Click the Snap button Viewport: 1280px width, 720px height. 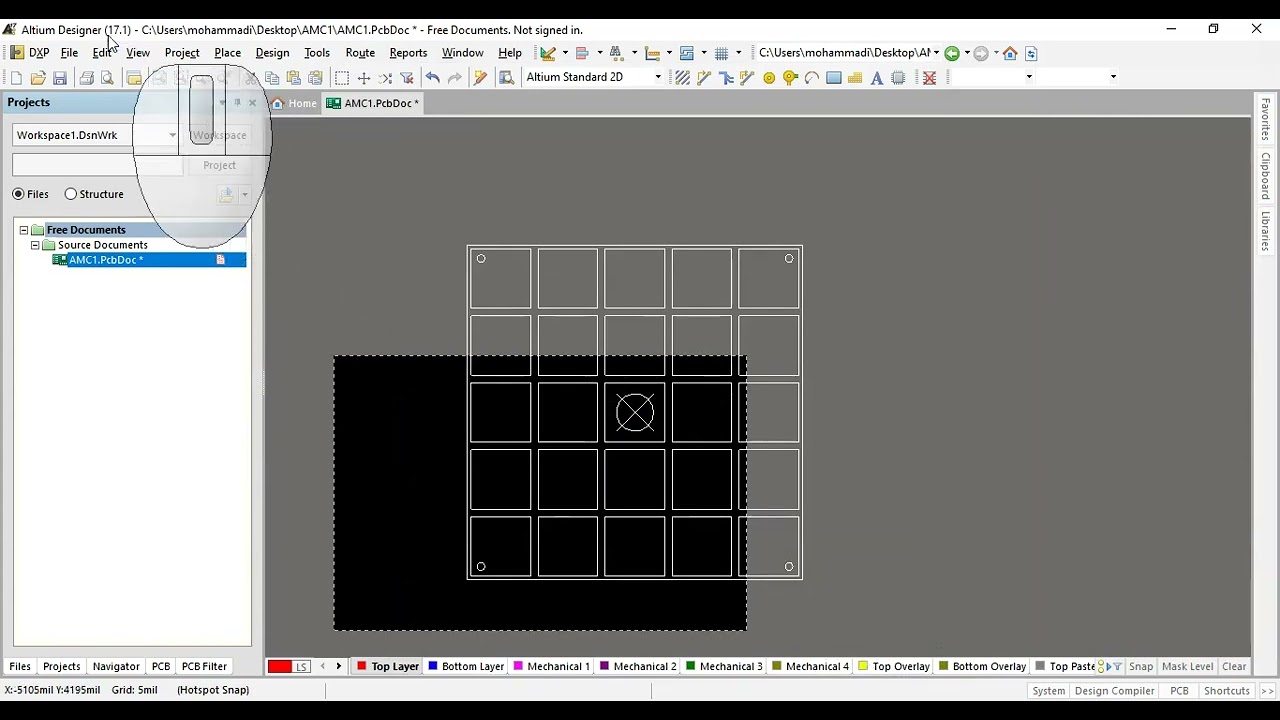[1141, 667]
